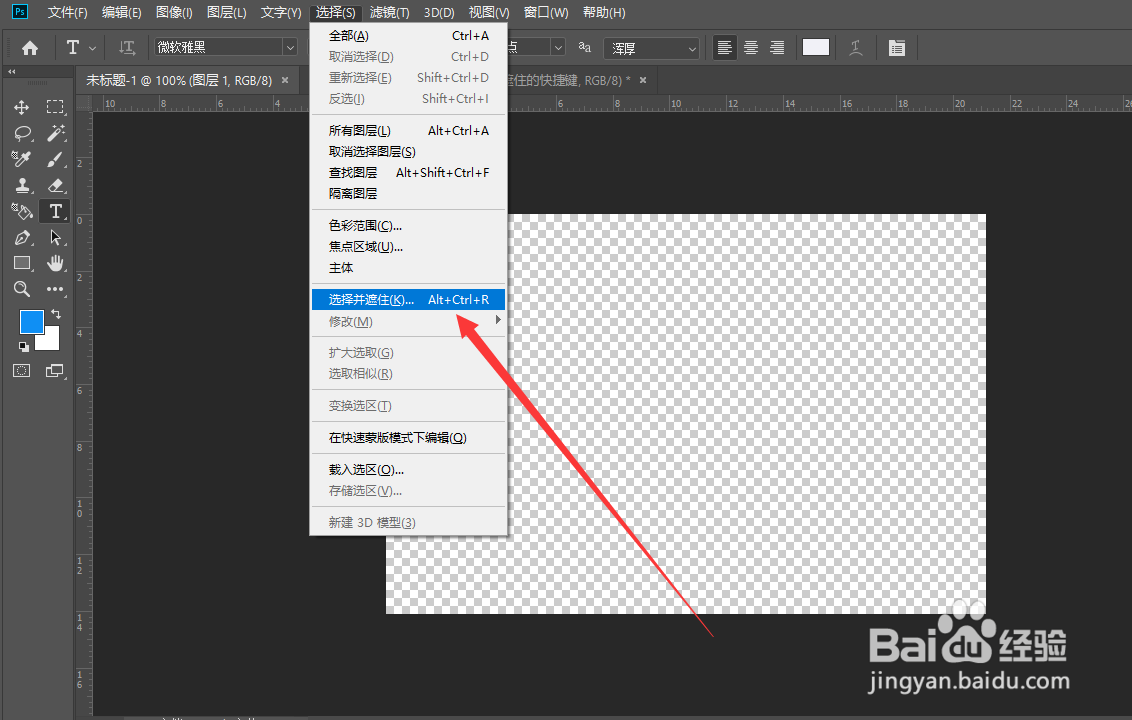Open the 图像(I) menu
1132x720 pixels.
coord(174,12)
